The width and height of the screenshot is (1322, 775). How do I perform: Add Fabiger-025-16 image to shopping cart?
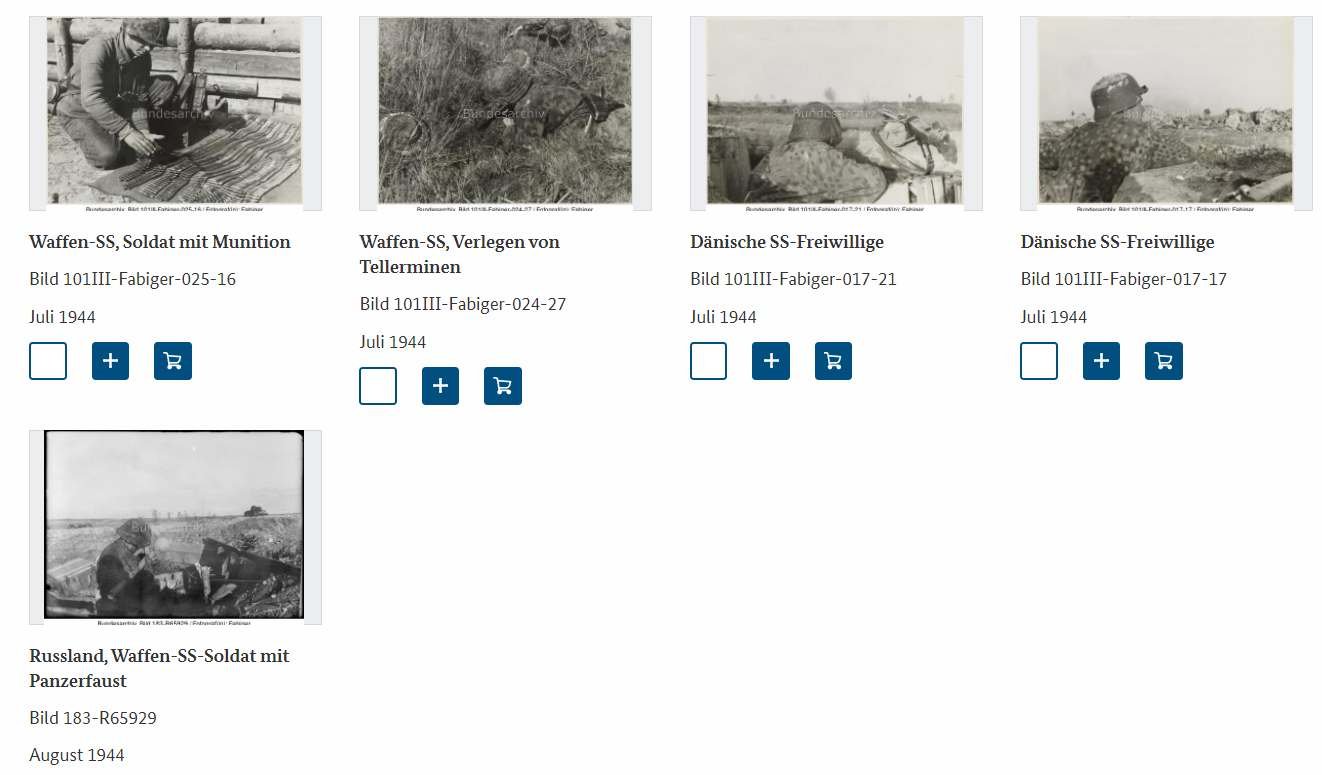173,361
